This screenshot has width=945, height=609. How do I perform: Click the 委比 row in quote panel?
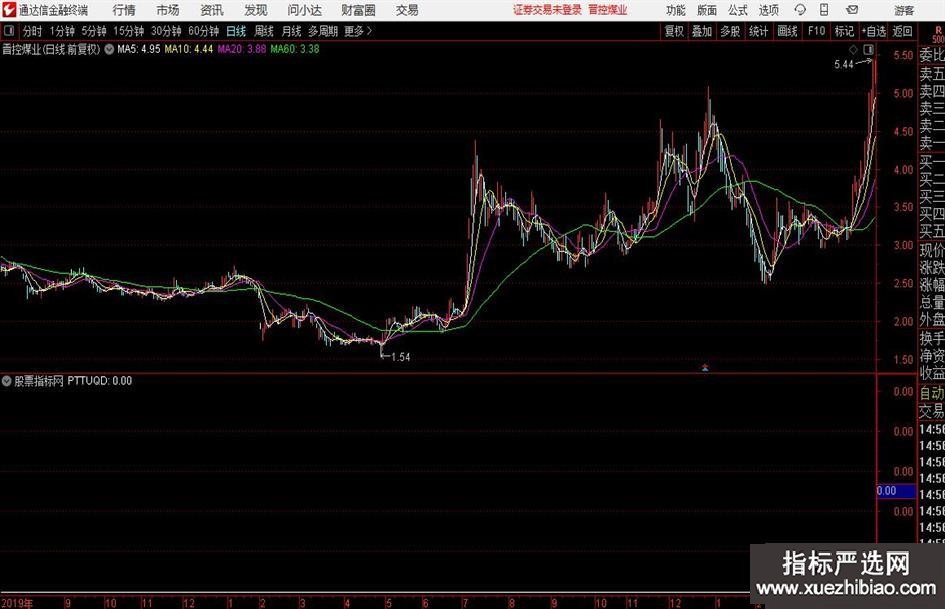[932, 55]
